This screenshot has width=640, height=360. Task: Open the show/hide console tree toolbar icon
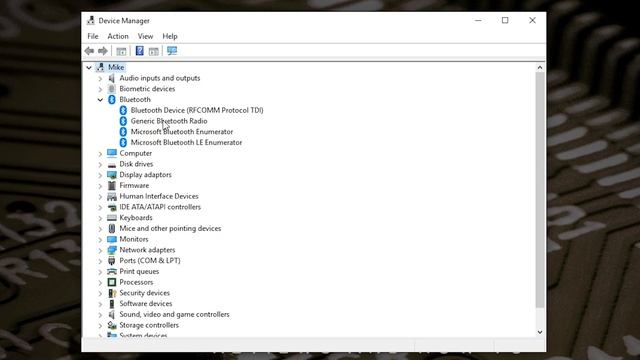click(x=121, y=51)
